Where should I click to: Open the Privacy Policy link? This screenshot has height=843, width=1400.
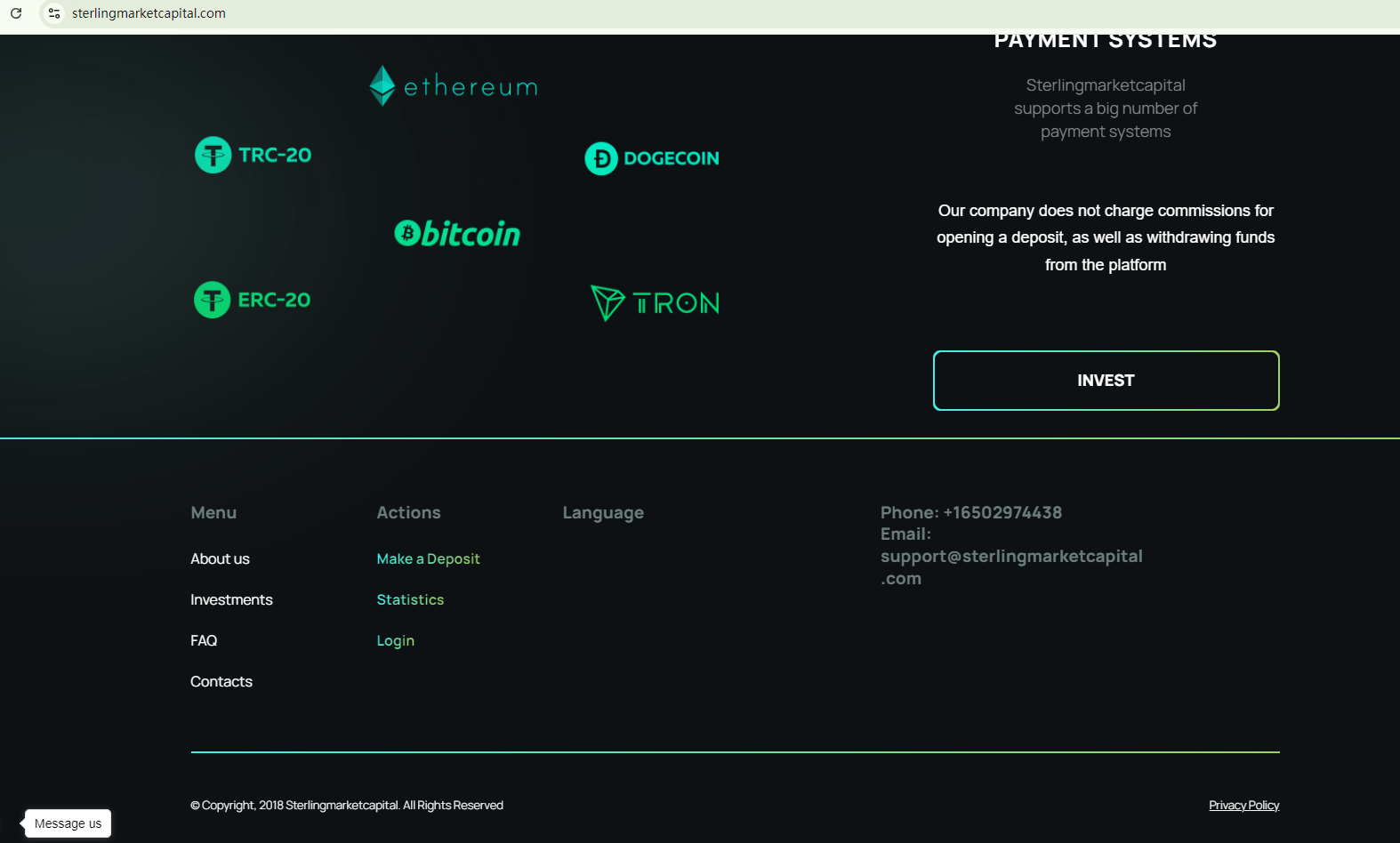(x=1243, y=805)
